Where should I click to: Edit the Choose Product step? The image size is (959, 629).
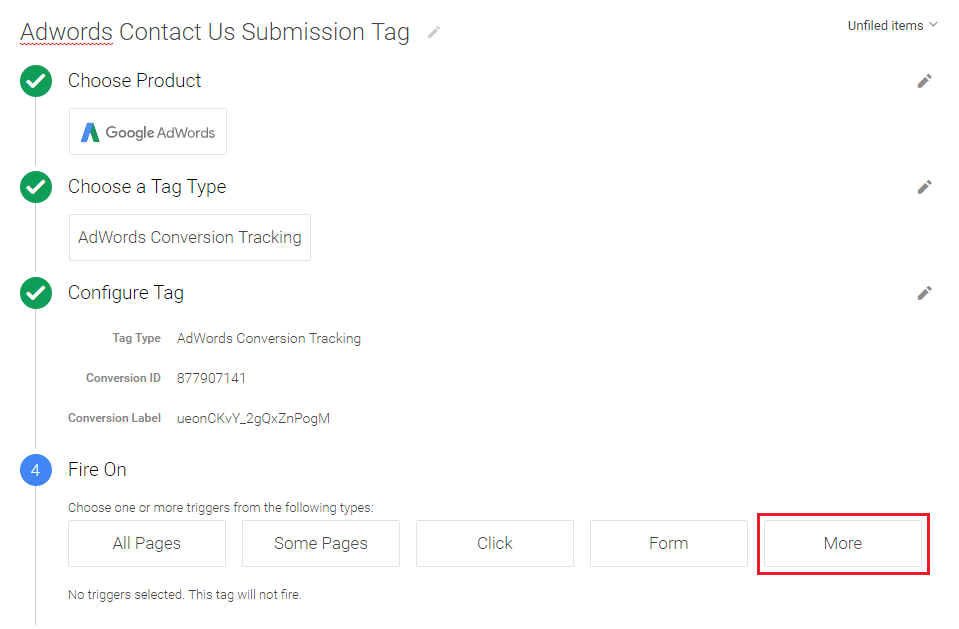click(x=924, y=81)
